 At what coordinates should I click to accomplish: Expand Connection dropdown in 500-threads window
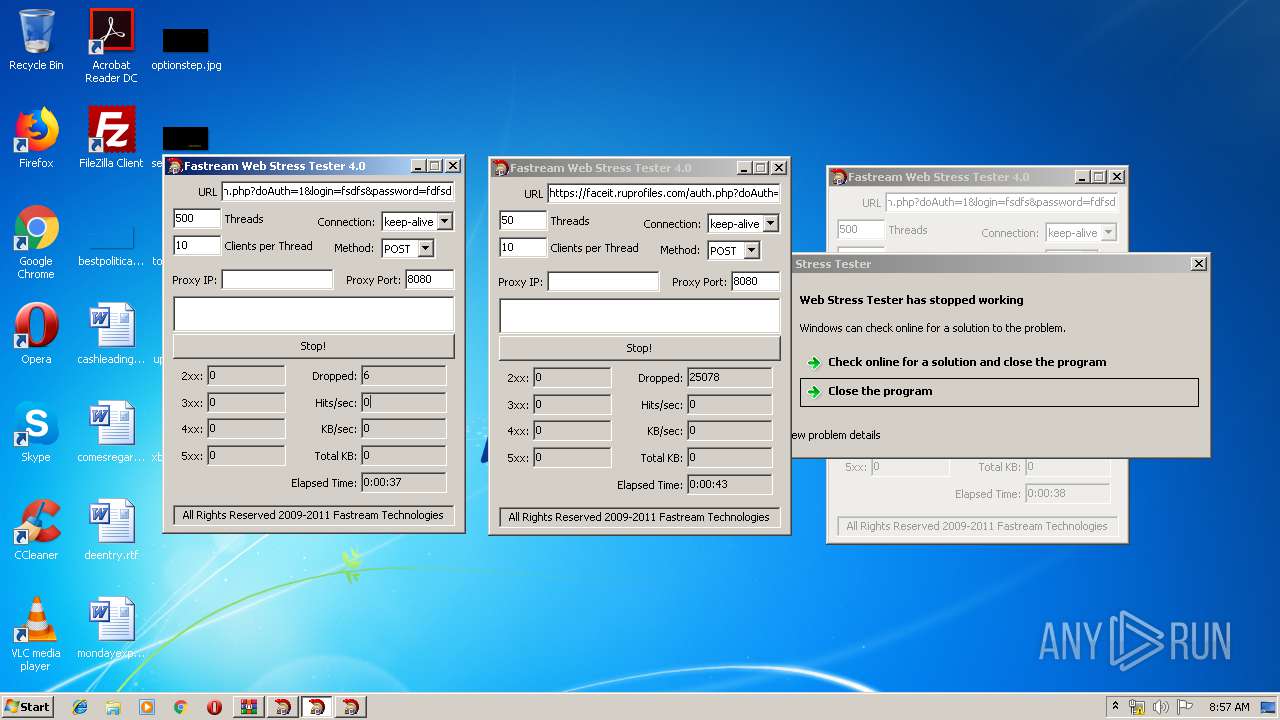[445, 222]
